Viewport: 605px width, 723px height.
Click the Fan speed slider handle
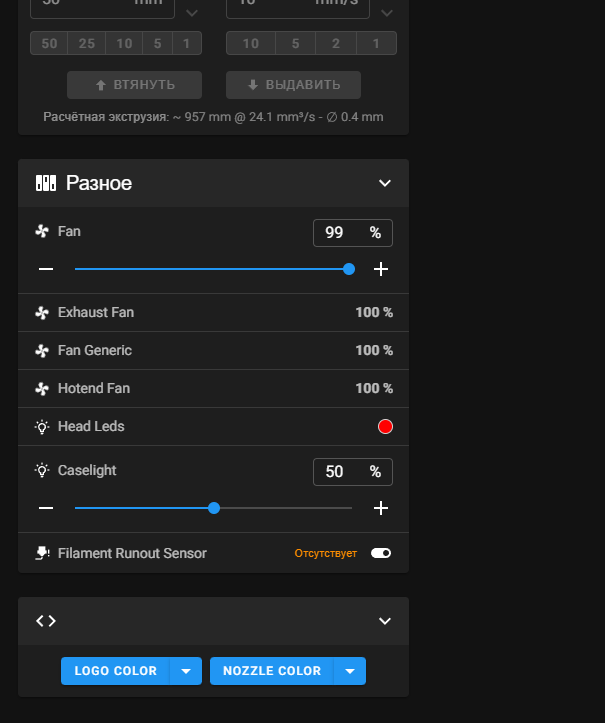349,269
